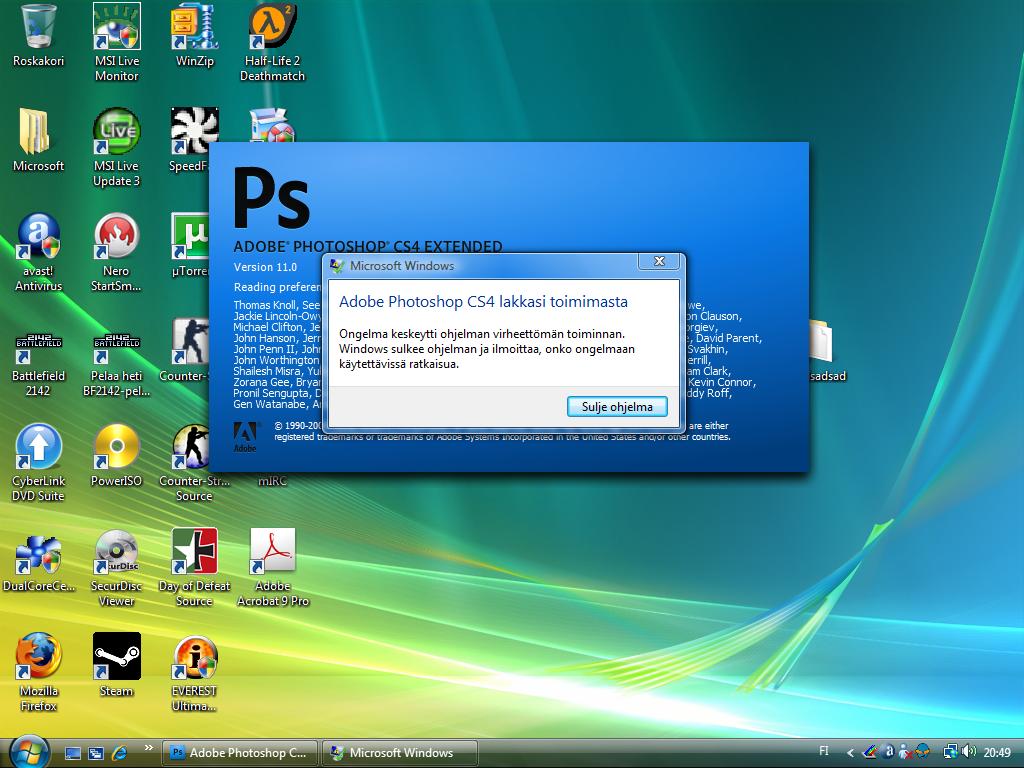Image resolution: width=1024 pixels, height=768 pixels.
Task: Close the Microsoft Windows error dialog
Action: (x=659, y=262)
